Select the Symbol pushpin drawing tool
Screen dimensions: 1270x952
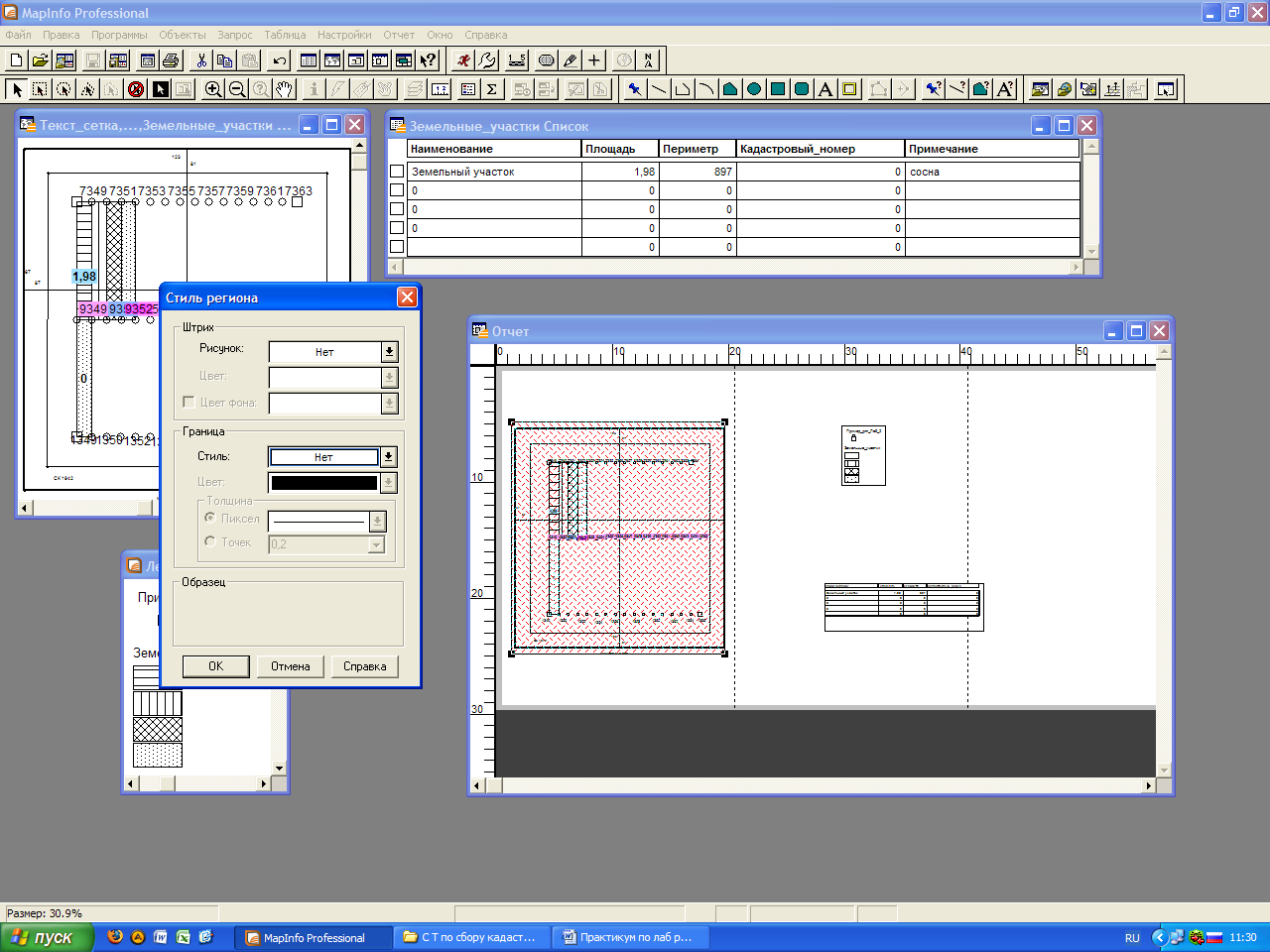[634, 89]
